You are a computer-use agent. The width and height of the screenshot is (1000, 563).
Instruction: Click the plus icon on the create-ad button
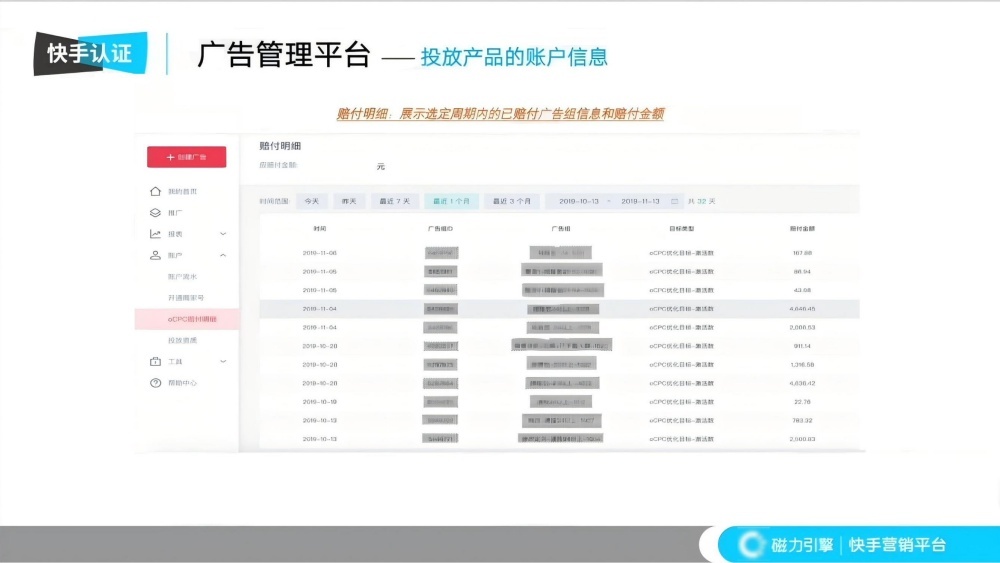pos(170,157)
